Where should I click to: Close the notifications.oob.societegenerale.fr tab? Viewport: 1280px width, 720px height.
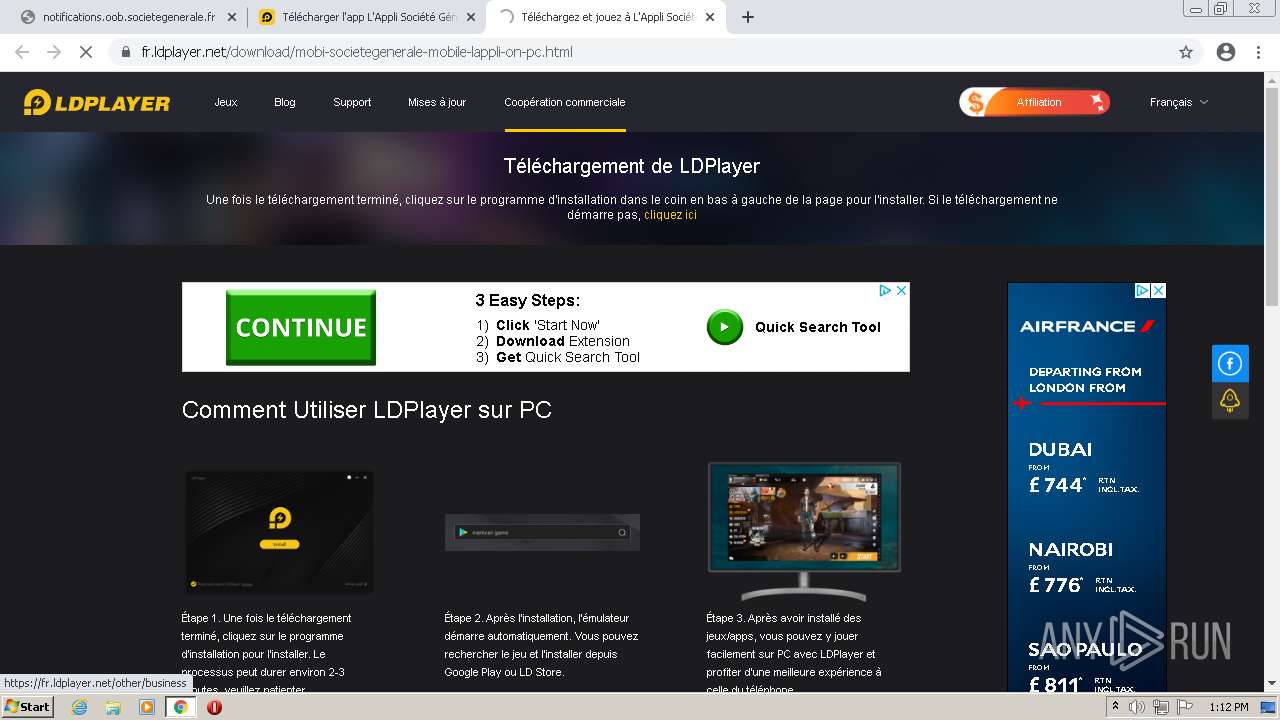(x=232, y=17)
